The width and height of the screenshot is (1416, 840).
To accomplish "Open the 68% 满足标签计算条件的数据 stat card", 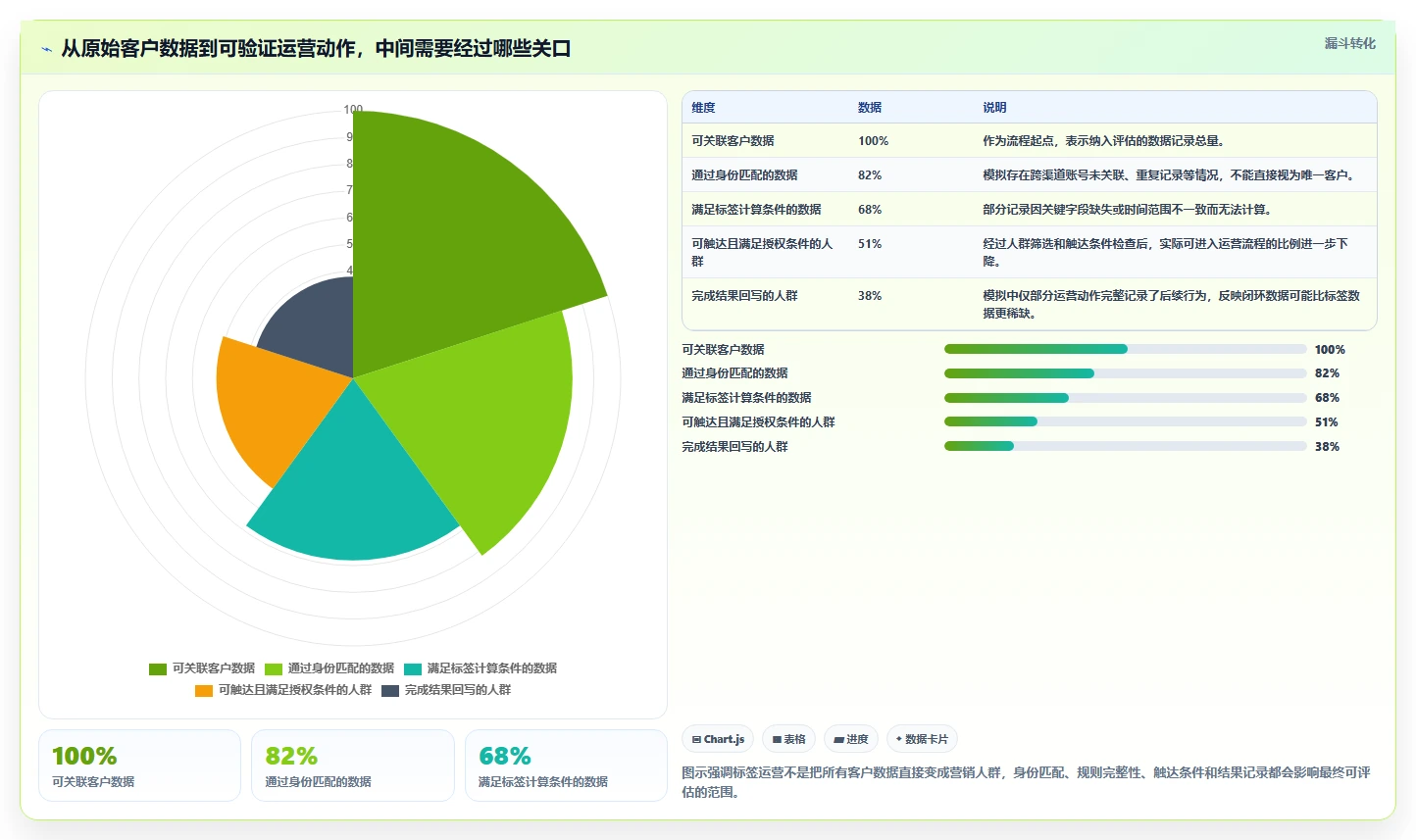I will click(566, 766).
